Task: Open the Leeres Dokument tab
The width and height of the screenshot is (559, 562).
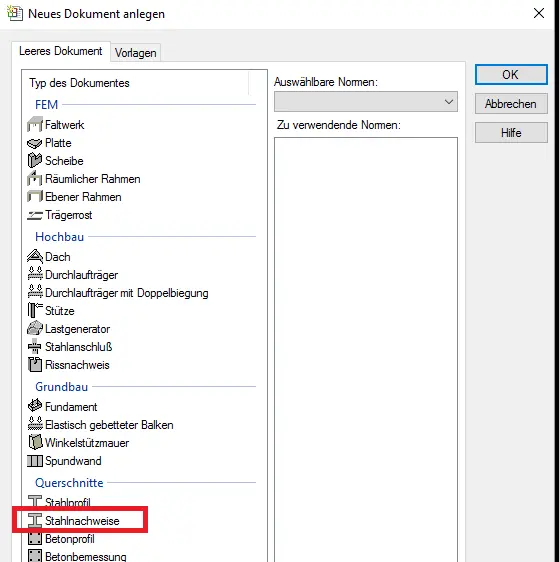Action: (61, 51)
